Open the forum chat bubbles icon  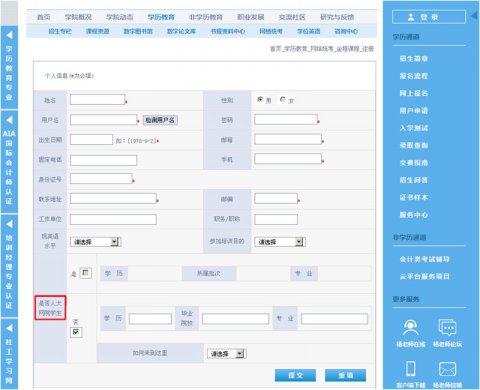tap(447, 328)
